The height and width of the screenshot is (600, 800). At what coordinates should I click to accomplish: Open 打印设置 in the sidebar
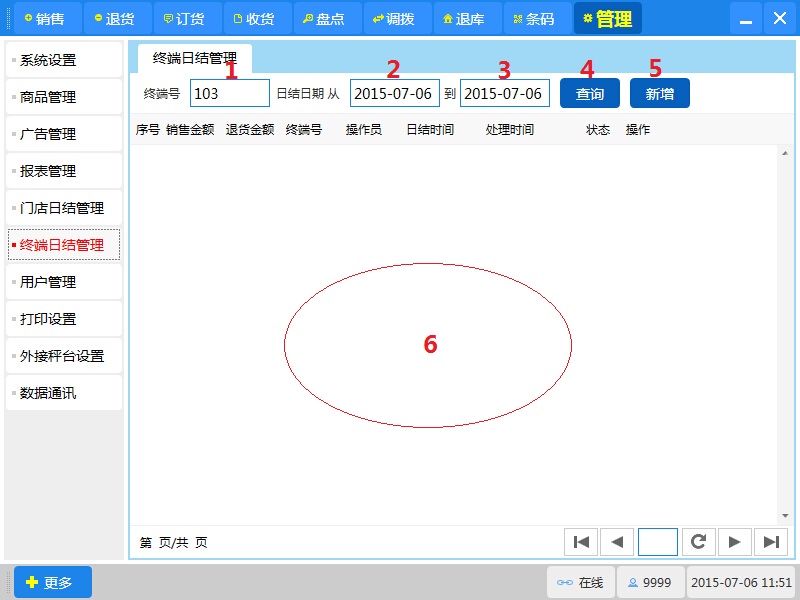(x=64, y=319)
